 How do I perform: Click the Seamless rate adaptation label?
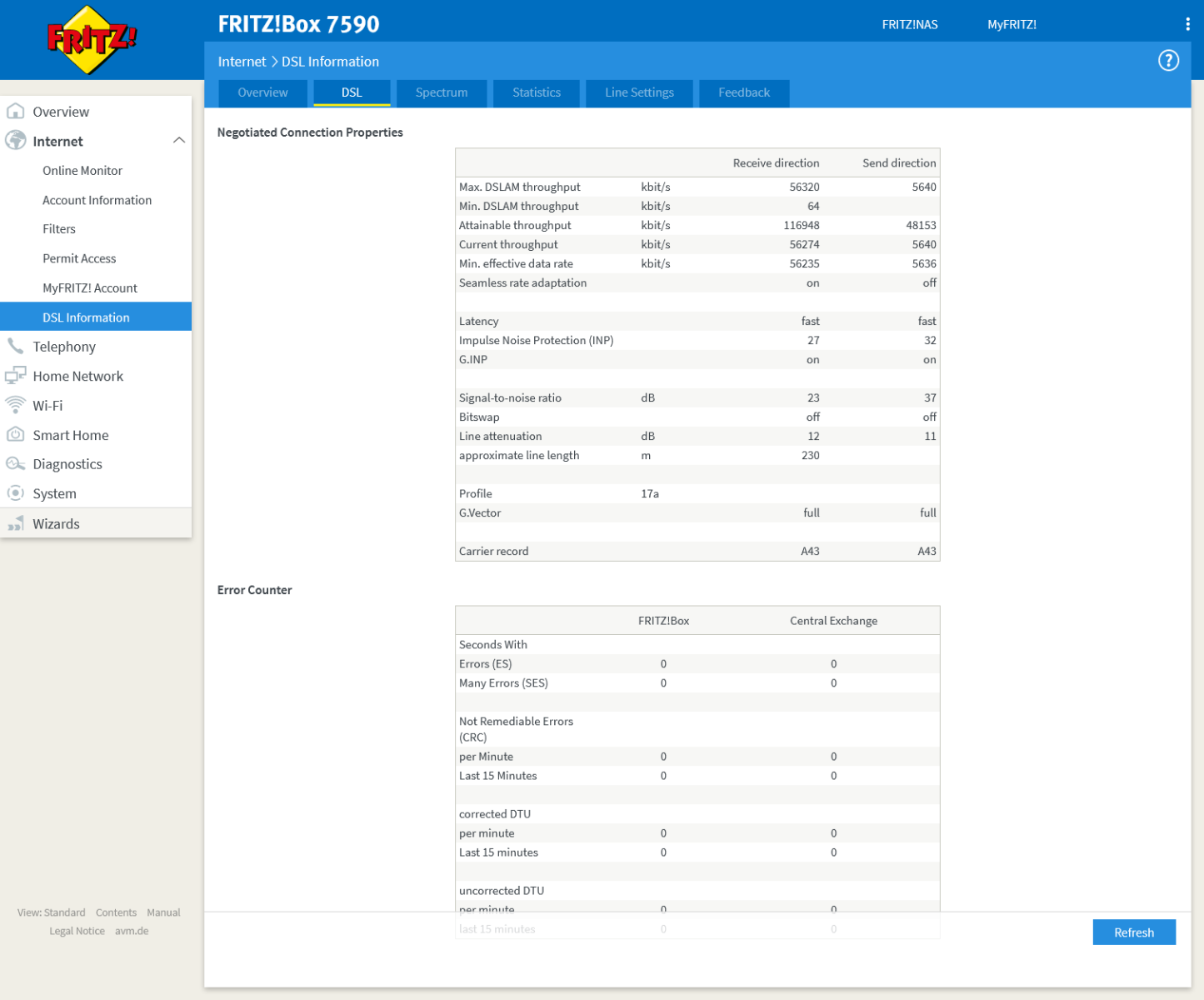point(522,282)
